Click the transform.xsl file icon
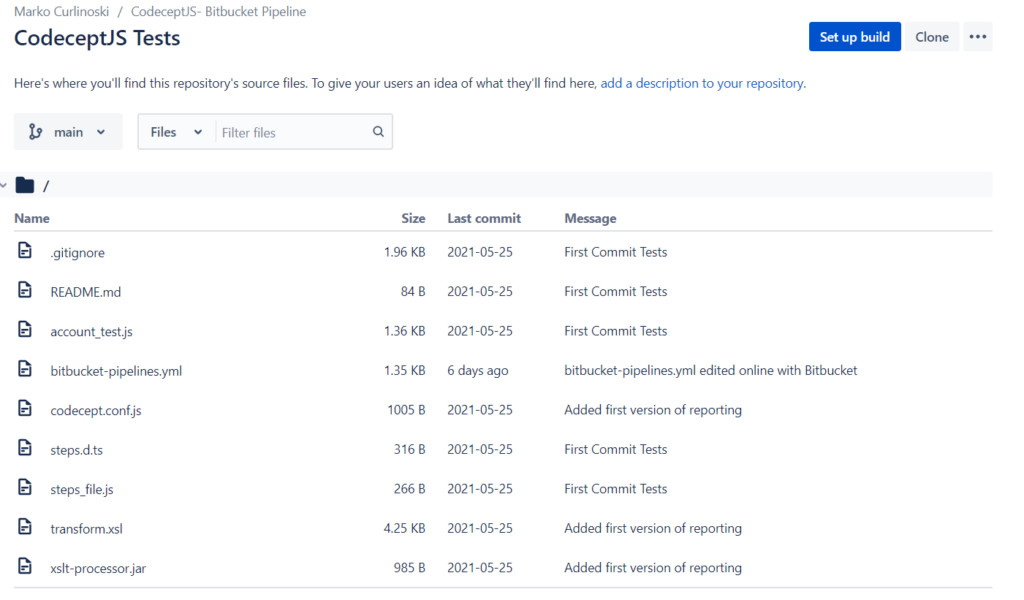 [x=25, y=527]
